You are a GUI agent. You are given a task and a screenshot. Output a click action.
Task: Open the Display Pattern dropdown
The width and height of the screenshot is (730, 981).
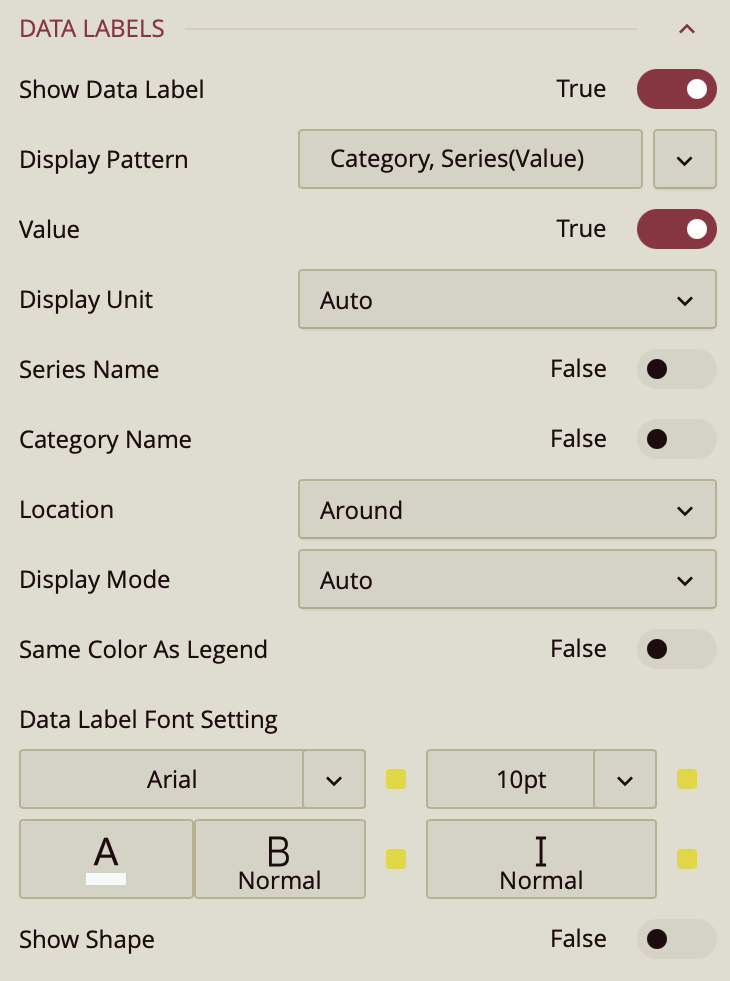click(x=685, y=159)
